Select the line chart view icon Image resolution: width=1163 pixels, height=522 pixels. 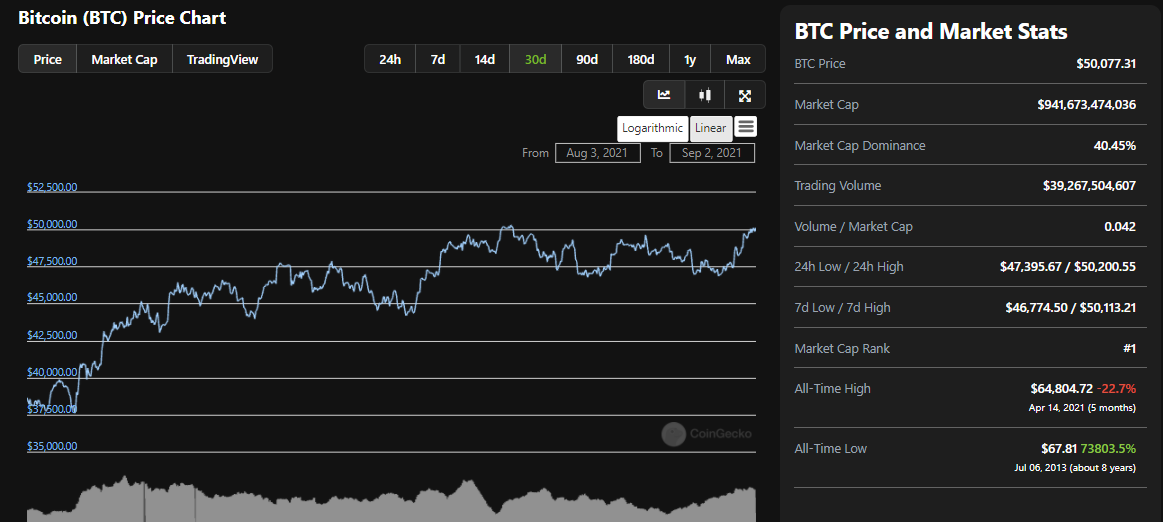[664, 95]
